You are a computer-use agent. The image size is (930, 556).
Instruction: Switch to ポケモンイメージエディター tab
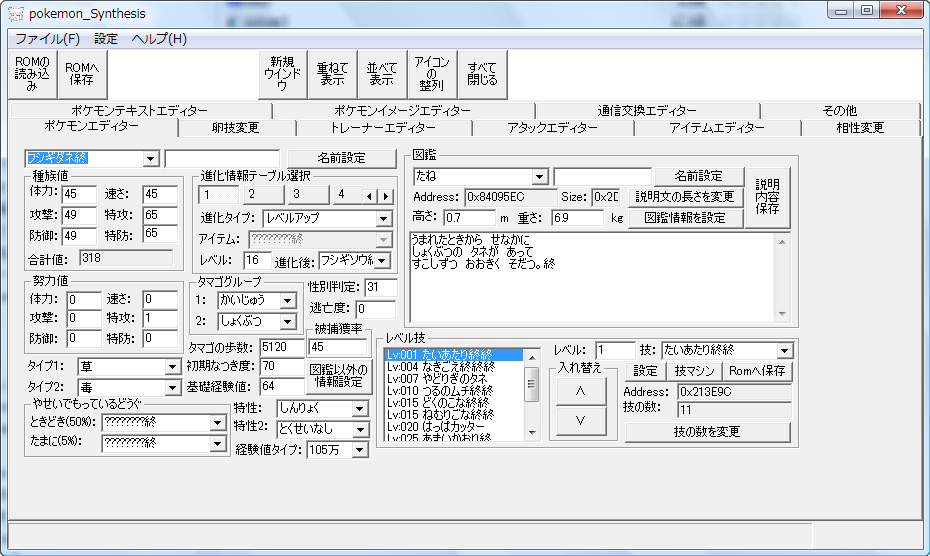tap(403, 110)
